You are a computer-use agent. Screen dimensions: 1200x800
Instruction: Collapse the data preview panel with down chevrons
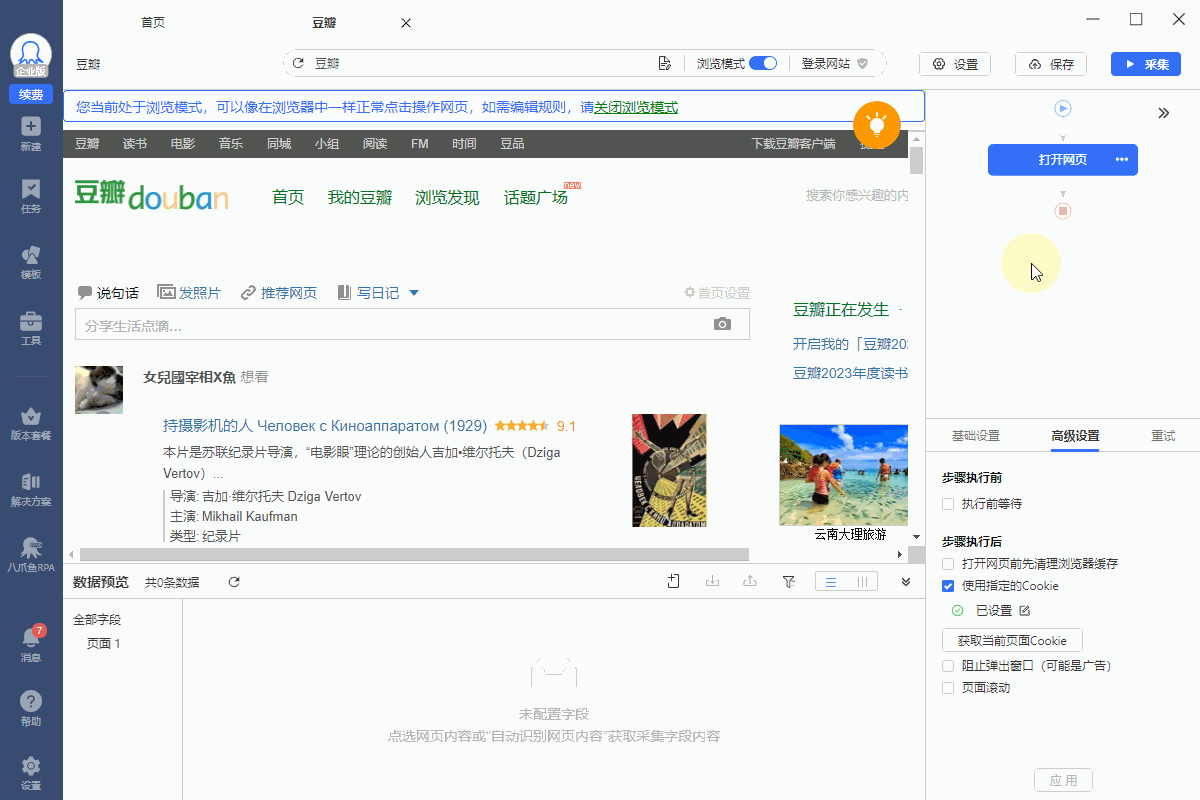click(906, 582)
